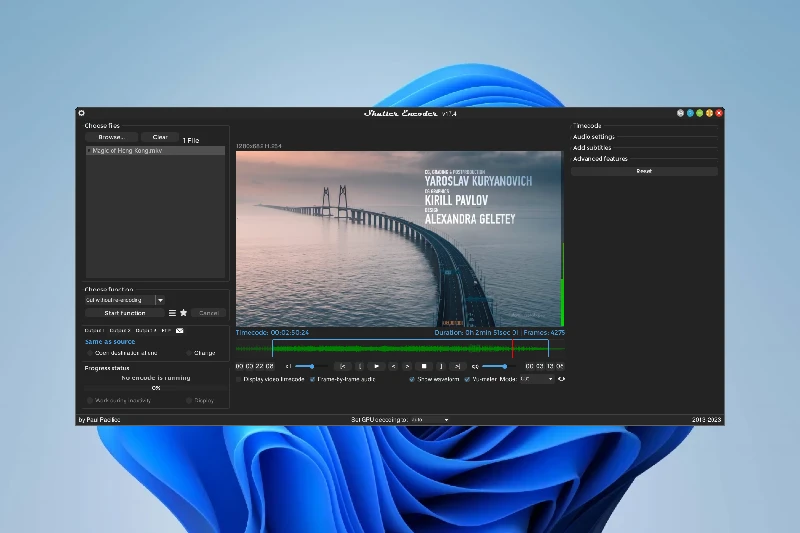Image resolution: width=800 pixels, height=533 pixels.
Task: Play the video preview
Action: pyautogui.click(x=377, y=366)
